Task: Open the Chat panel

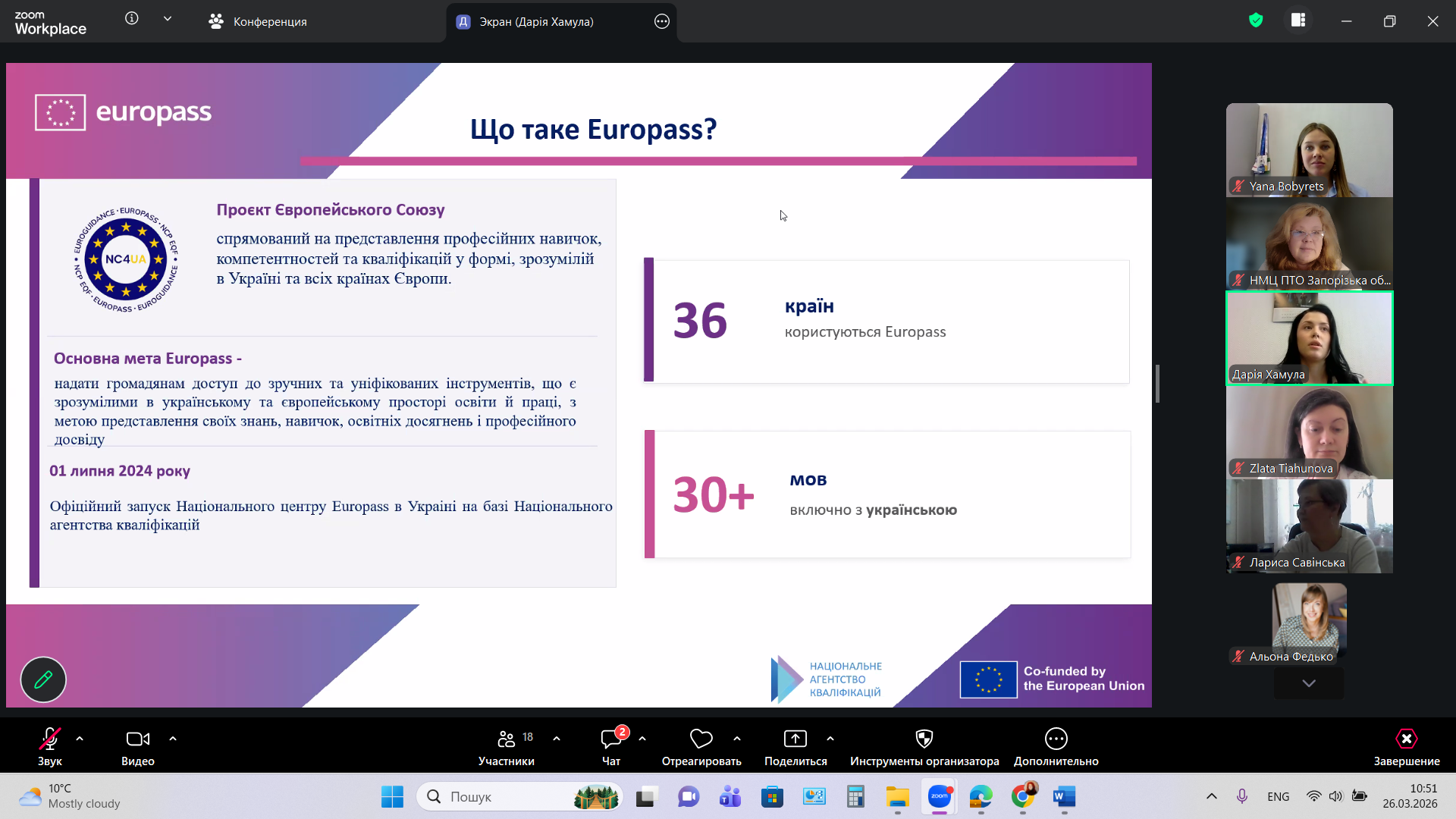Action: coord(611,746)
